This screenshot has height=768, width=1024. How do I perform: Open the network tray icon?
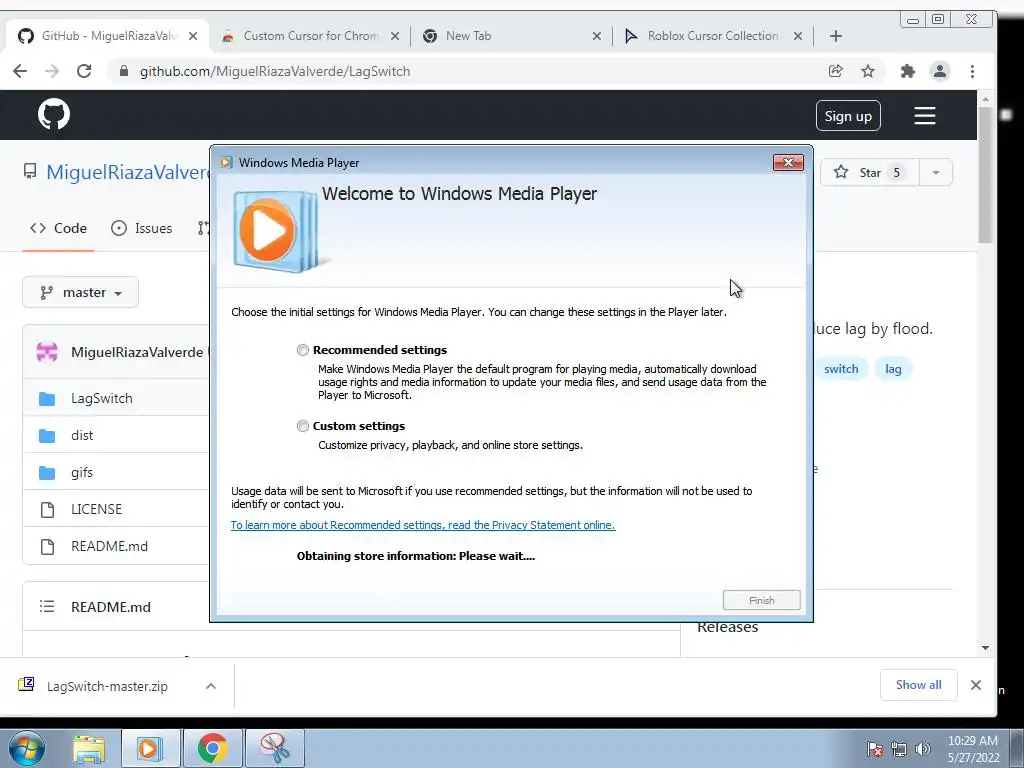(x=899, y=749)
